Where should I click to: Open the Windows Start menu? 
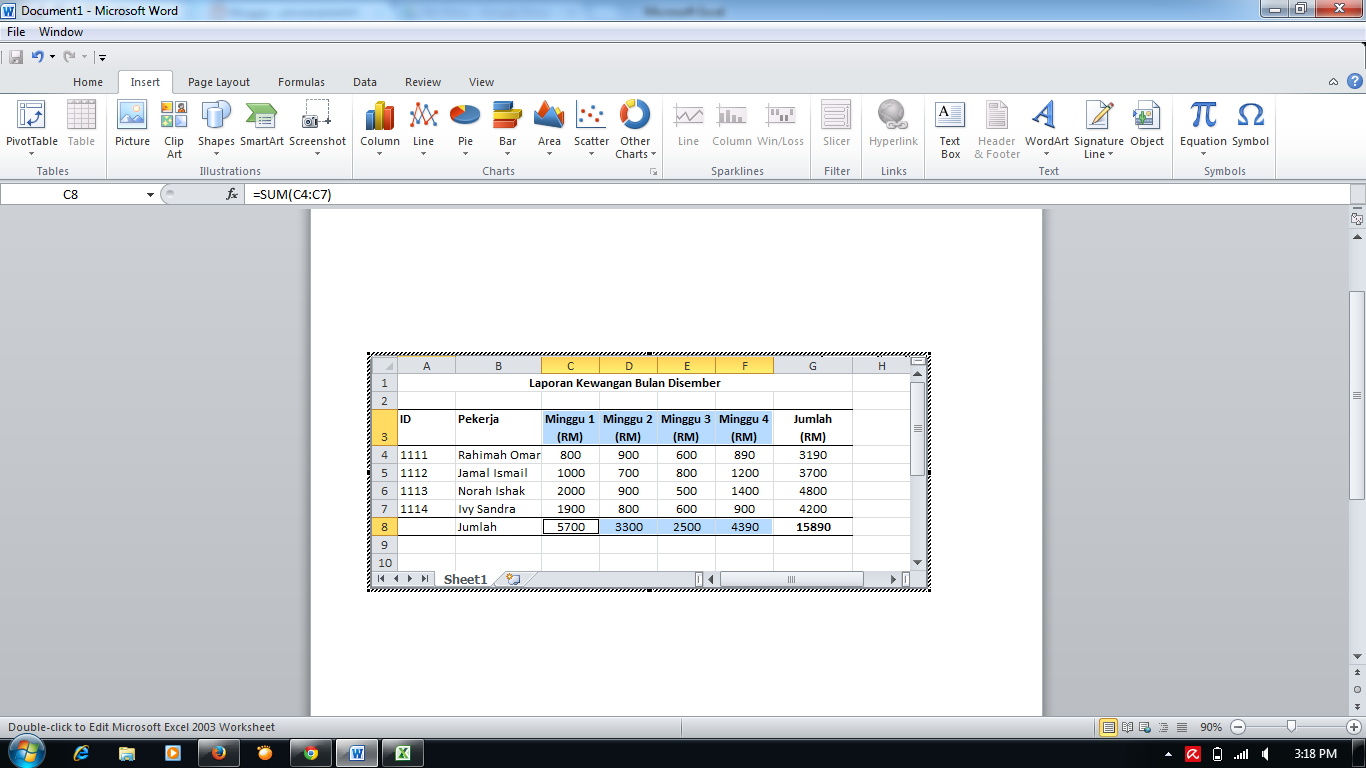tap(26, 752)
